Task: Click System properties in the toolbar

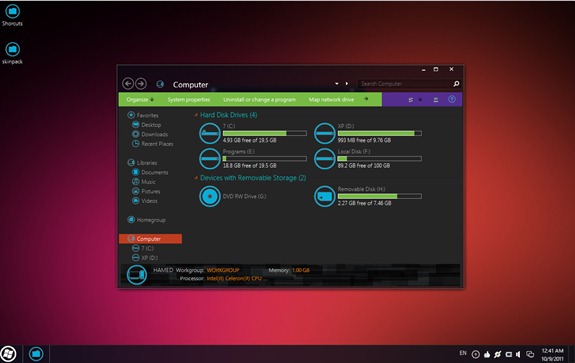Action: tap(189, 100)
